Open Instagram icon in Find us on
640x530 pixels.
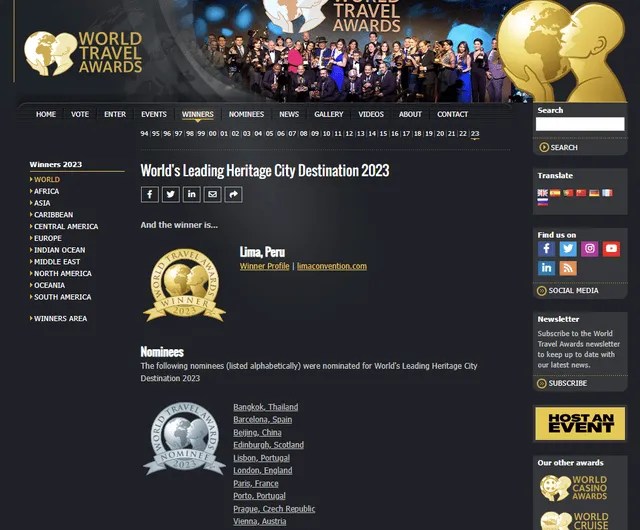(590, 249)
